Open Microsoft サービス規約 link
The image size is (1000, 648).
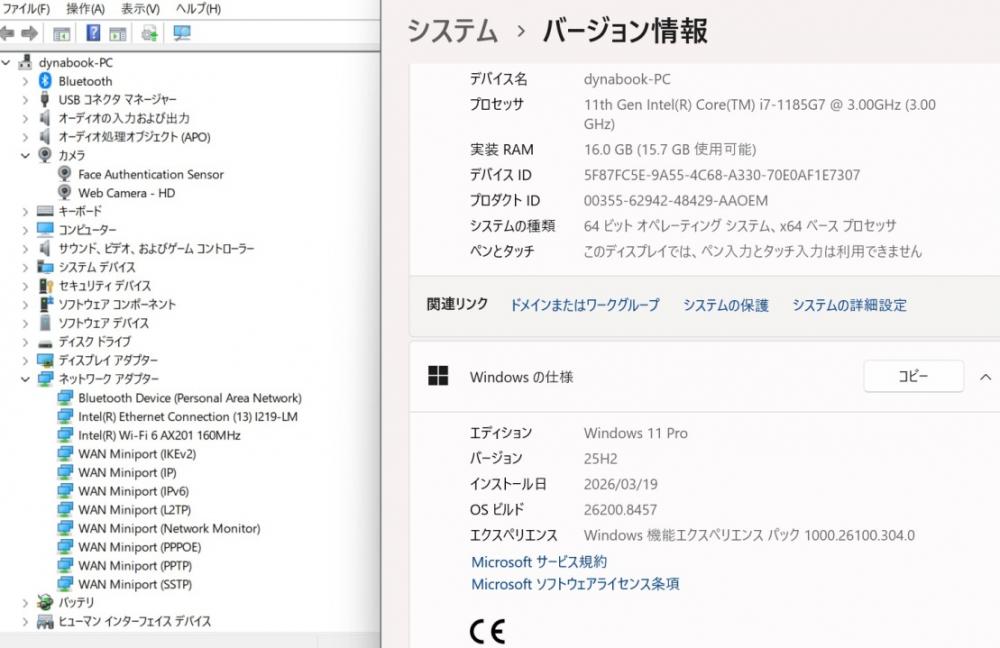coord(539,562)
